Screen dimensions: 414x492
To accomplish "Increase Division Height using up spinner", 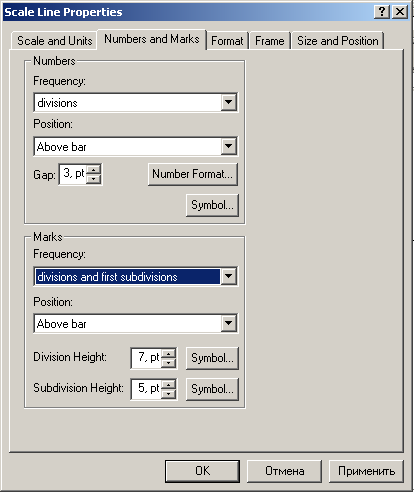I will coord(169,354).
